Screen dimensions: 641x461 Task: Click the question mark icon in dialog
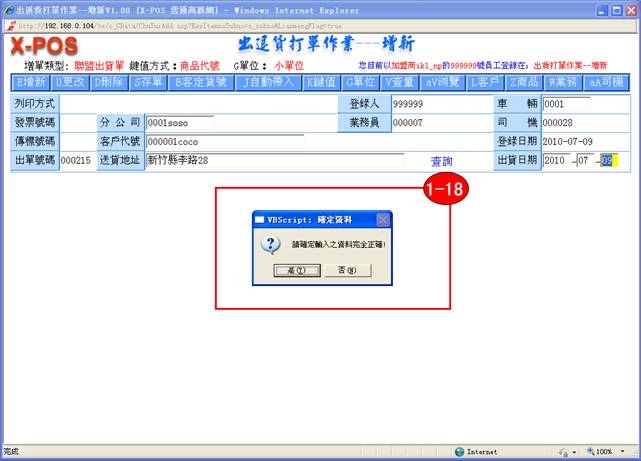click(x=270, y=245)
